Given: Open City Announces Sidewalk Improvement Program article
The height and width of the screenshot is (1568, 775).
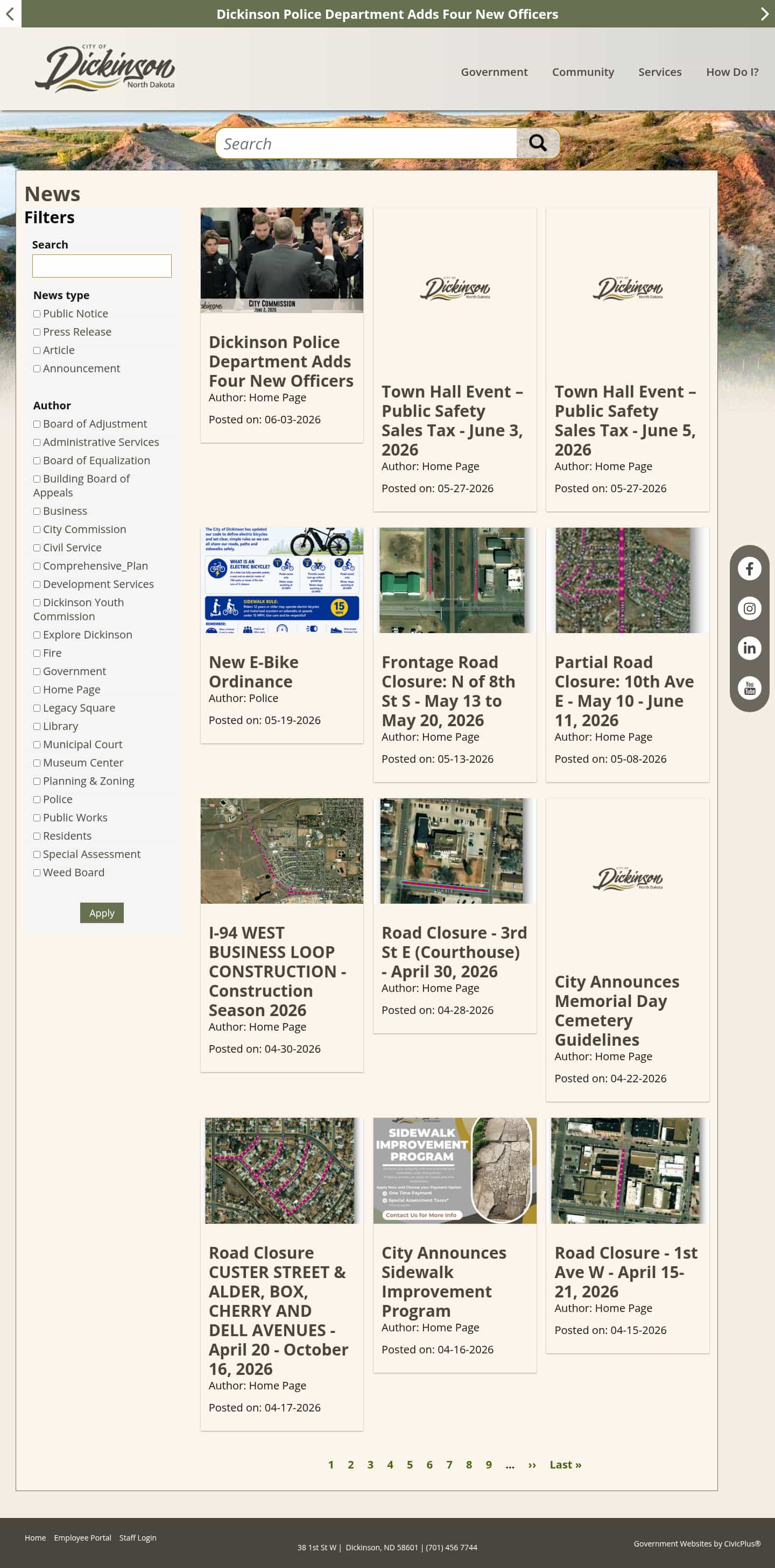Looking at the screenshot, I should tap(443, 1281).
